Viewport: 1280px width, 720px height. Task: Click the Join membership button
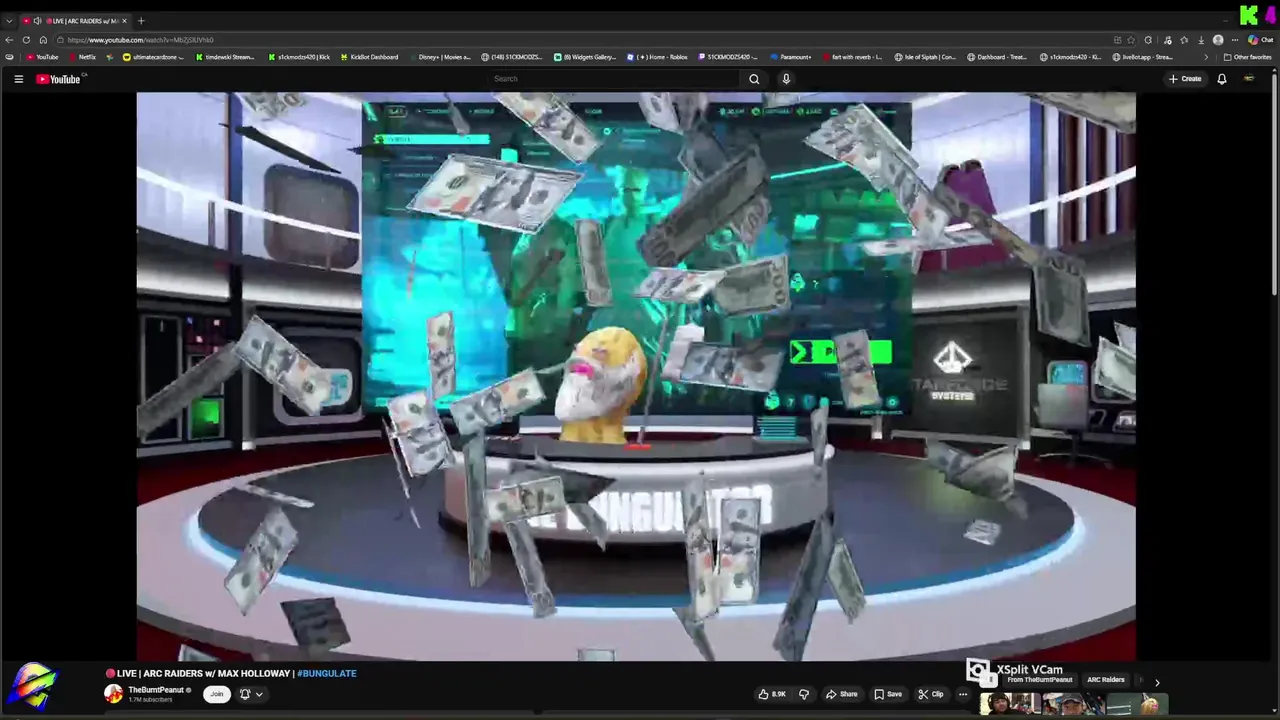pos(217,694)
